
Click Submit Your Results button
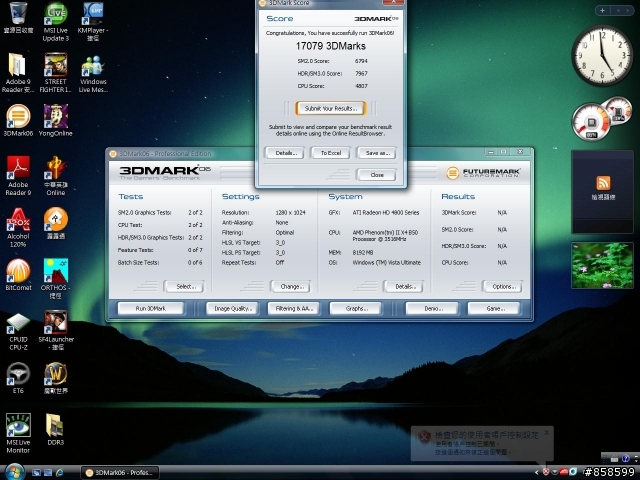[331, 109]
